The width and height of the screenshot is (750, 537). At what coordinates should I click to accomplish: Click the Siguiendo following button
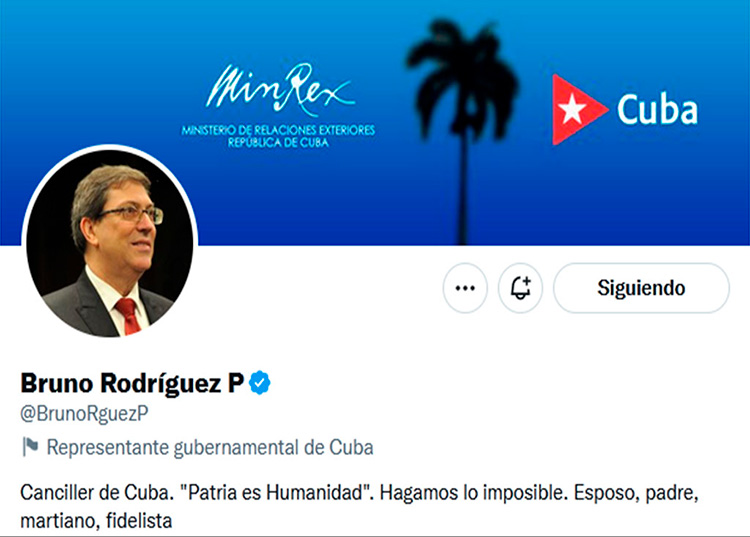pos(641,288)
